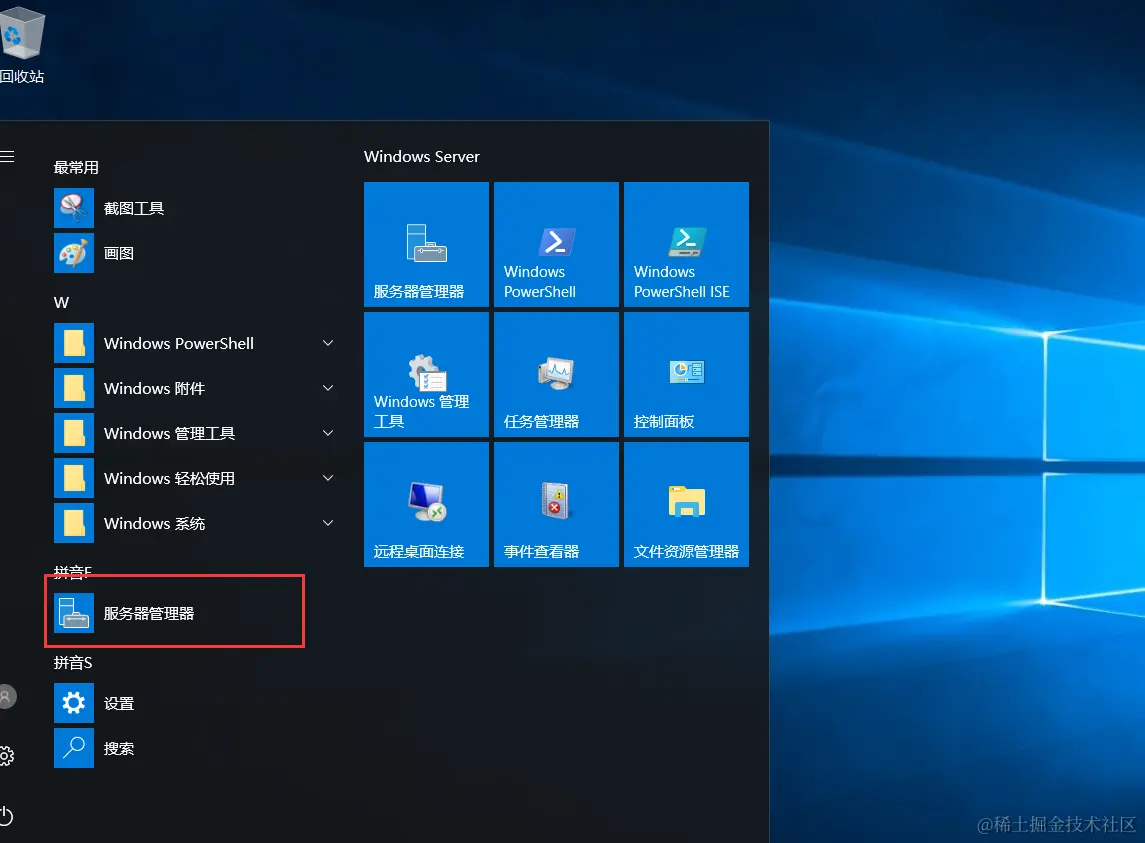Open the 控制面板 tile
The width and height of the screenshot is (1145, 843).
click(x=686, y=375)
